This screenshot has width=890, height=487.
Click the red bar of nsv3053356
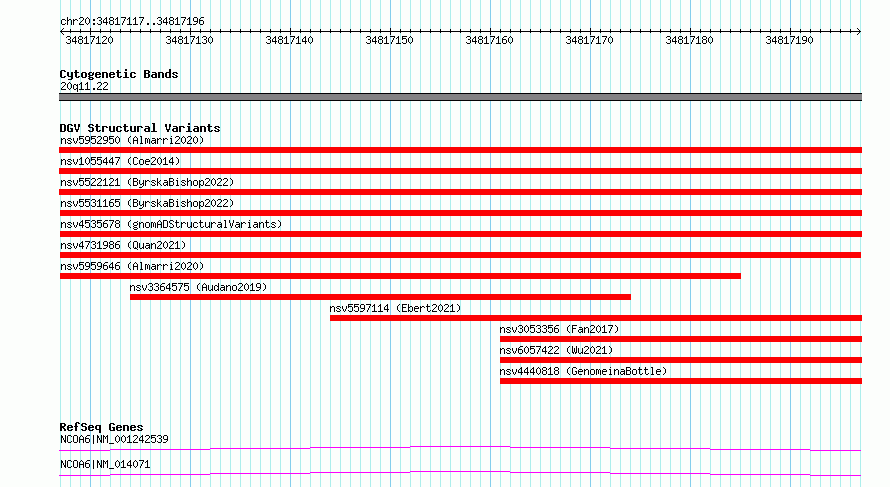click(681, 339)
